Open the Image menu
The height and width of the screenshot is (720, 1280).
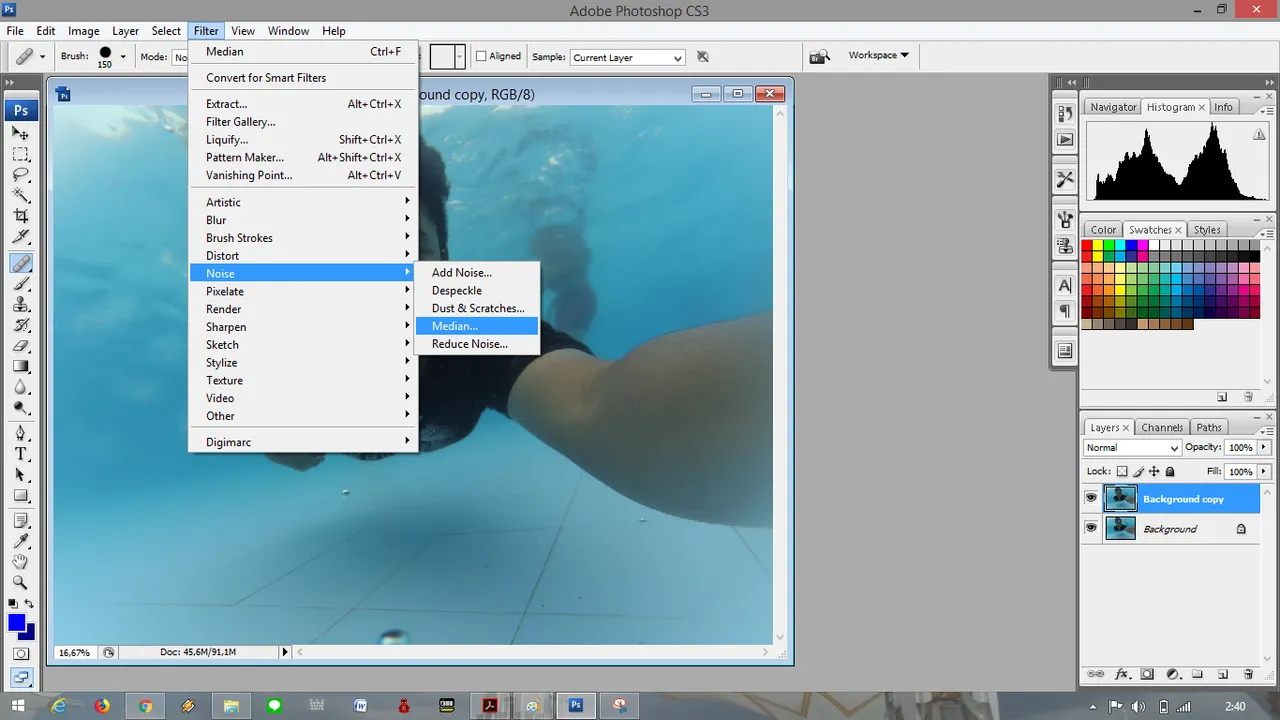(x=83, y=31)
